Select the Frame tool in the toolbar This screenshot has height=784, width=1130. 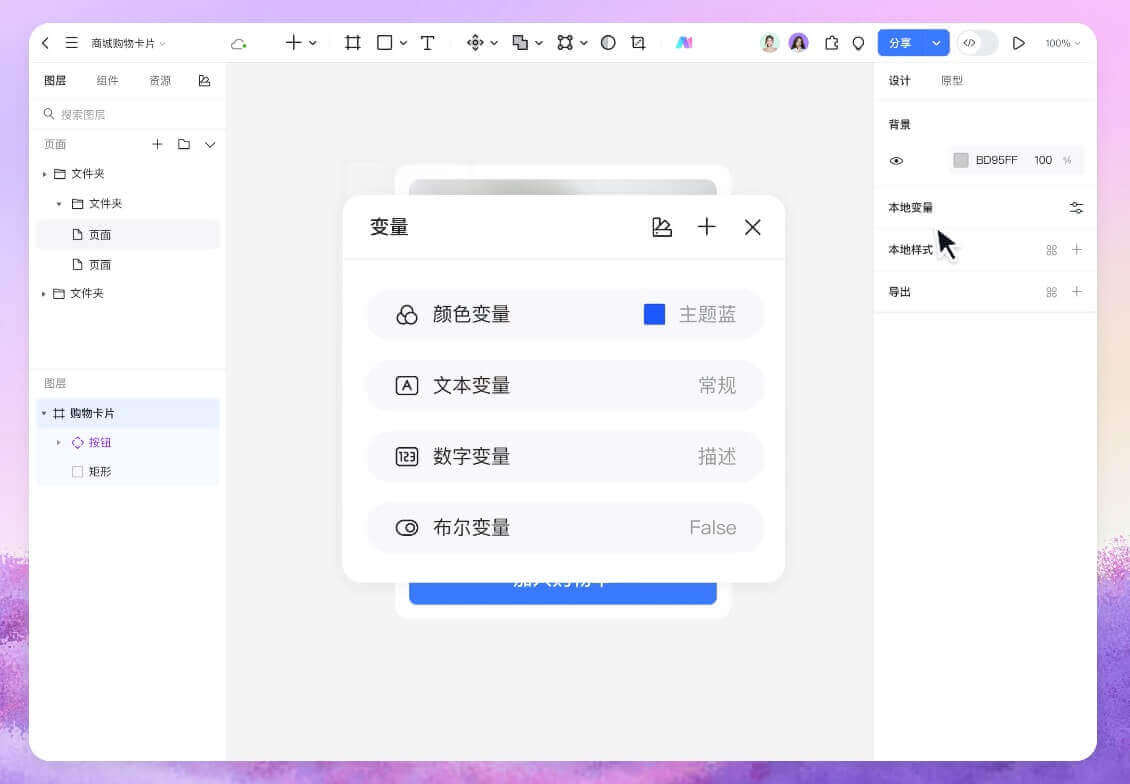[352, 43]
